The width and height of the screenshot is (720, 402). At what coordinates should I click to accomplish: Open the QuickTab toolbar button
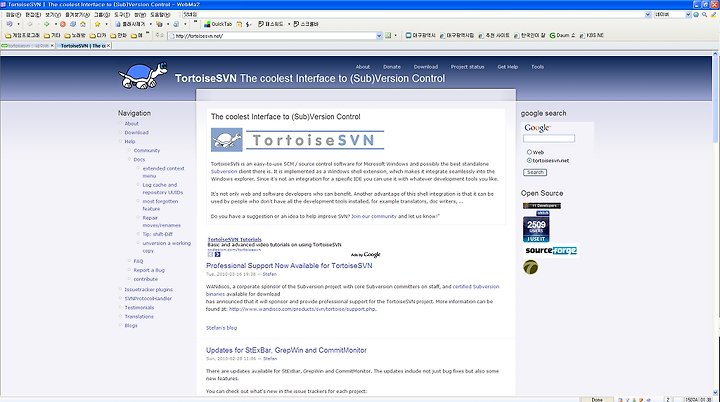[x=218, y=24]
